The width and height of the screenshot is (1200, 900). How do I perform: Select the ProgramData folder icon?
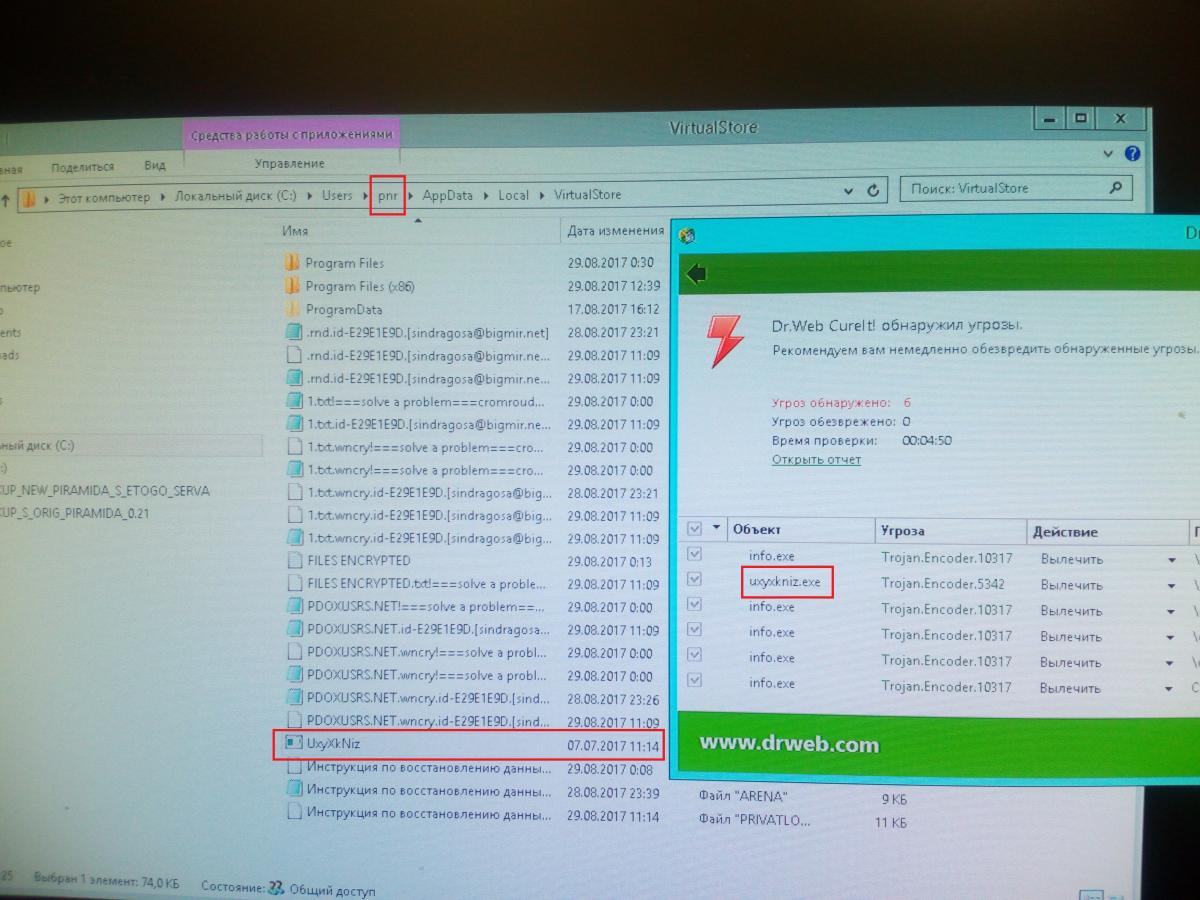[292, 309]
